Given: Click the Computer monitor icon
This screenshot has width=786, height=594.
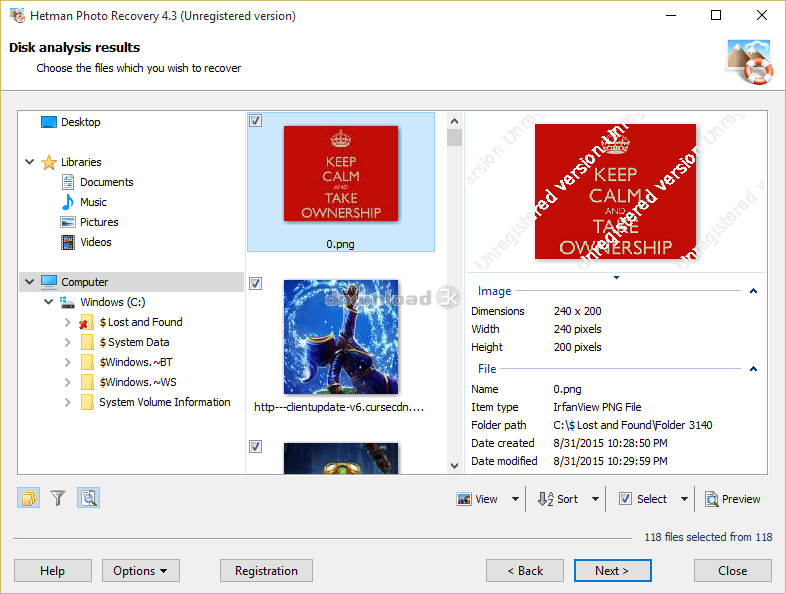Looking at the screenshot, I should [49, 282].
